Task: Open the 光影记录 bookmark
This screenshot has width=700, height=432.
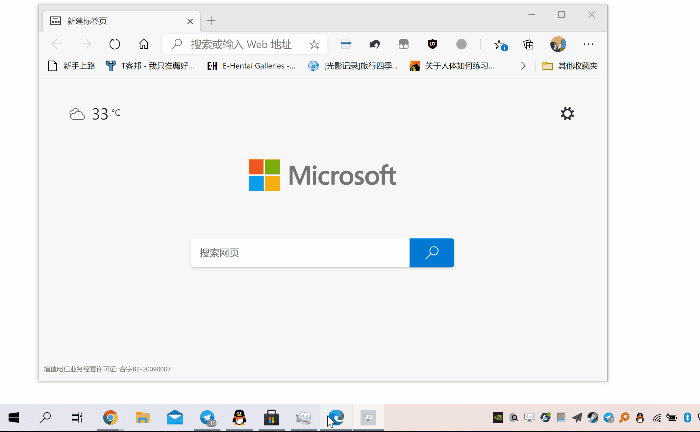Action: coord(353,66)
